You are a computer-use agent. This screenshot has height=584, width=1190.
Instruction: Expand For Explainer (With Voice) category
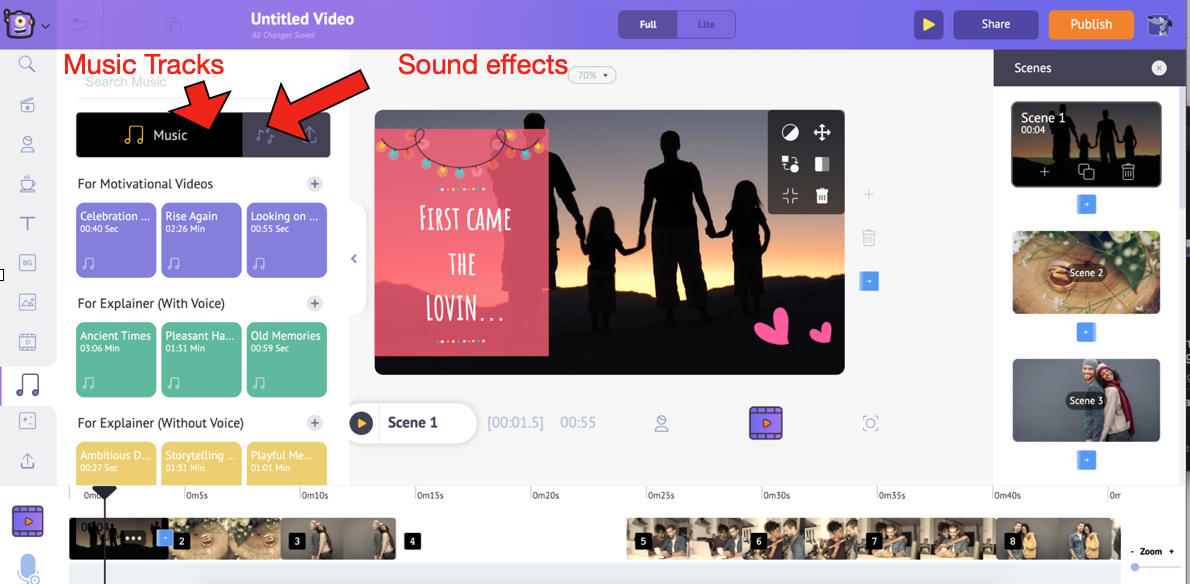[314, 303]
